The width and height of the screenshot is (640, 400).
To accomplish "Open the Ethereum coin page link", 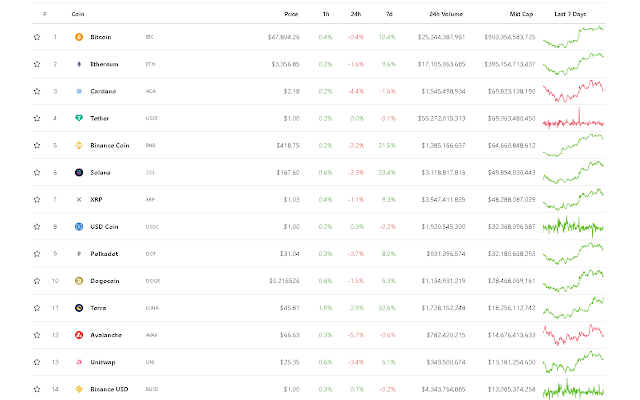I will [x=104, y=64].
